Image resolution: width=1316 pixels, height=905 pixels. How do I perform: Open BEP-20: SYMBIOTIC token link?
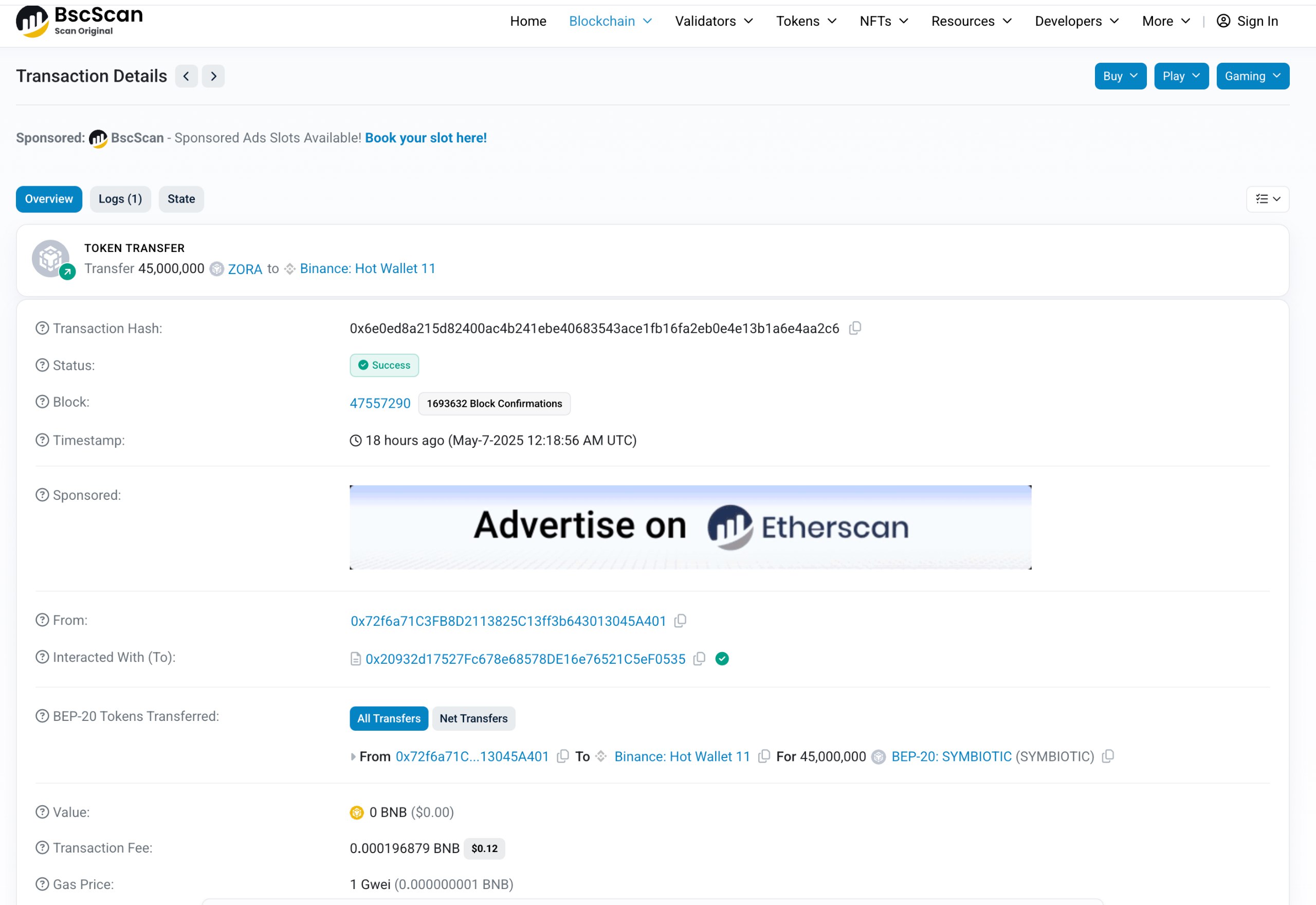click(x=951, y=756)
